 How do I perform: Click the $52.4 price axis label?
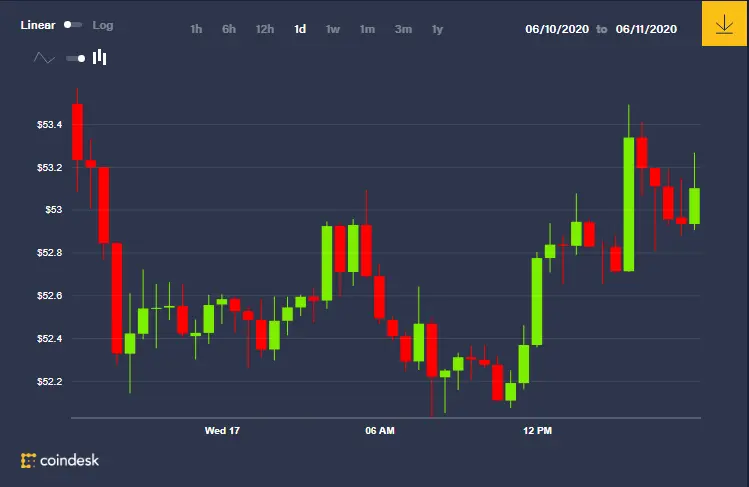point(49,339)
